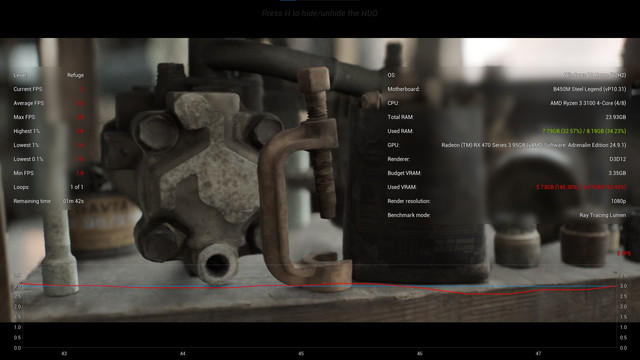640x360 pixels.
Task: Click the level name 'Refuge'
Action: point(76,75)
